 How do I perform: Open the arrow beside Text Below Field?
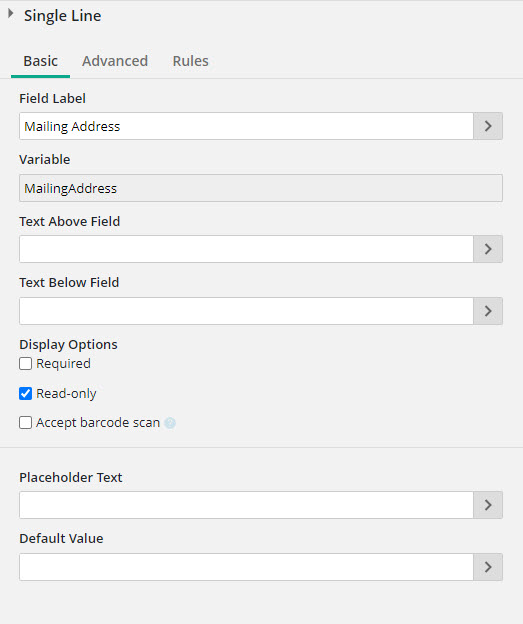click(488, 311)
